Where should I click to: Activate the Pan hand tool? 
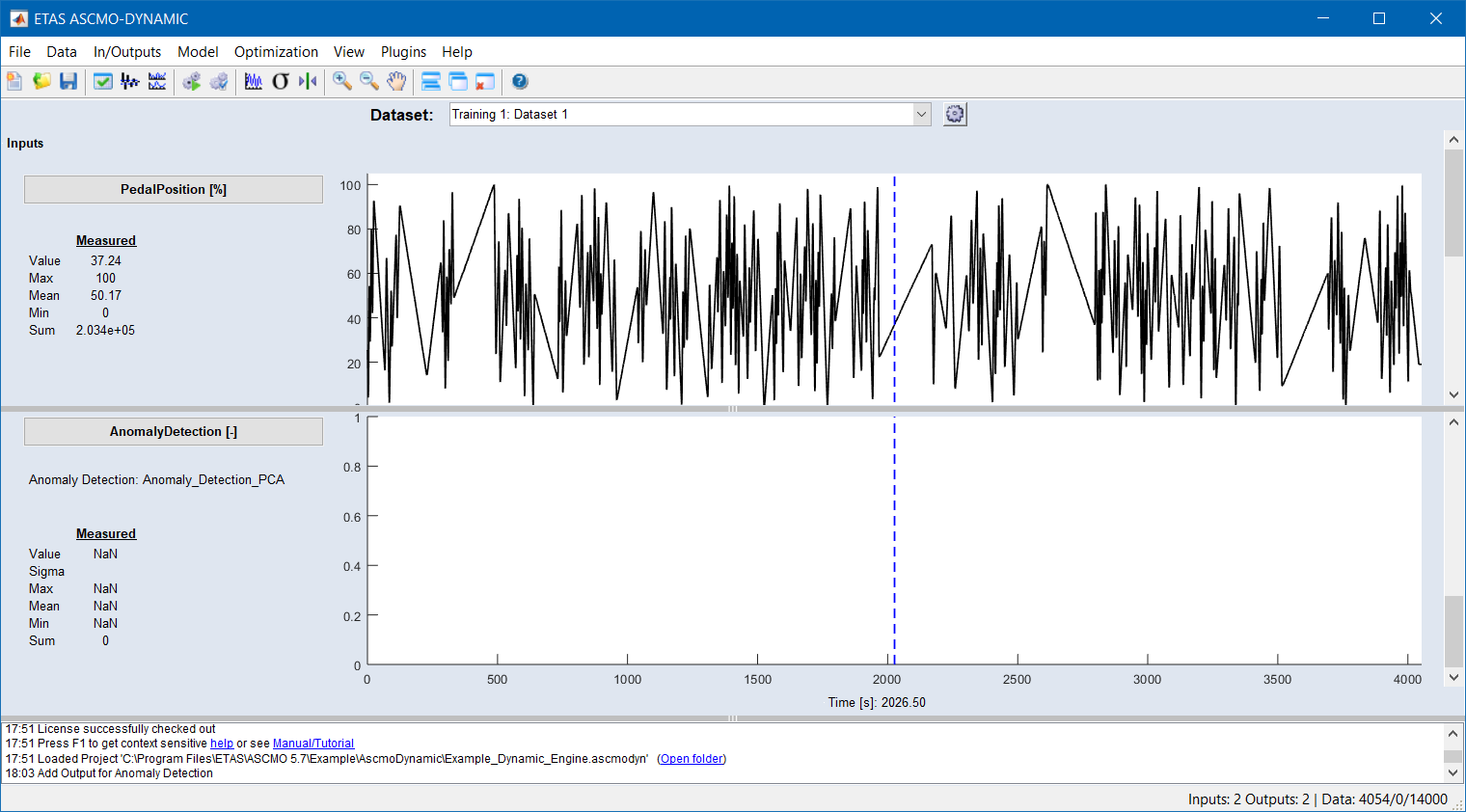tap(396, 82)
